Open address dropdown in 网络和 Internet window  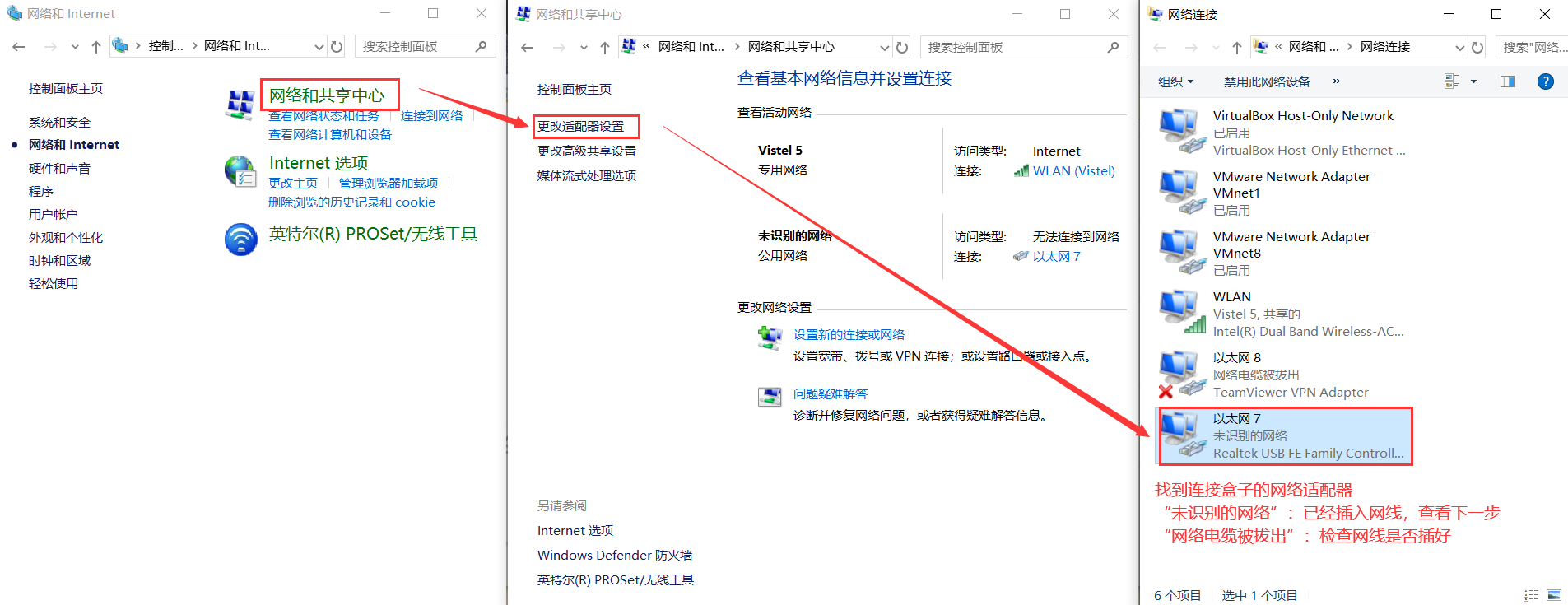tap(319, 47)
